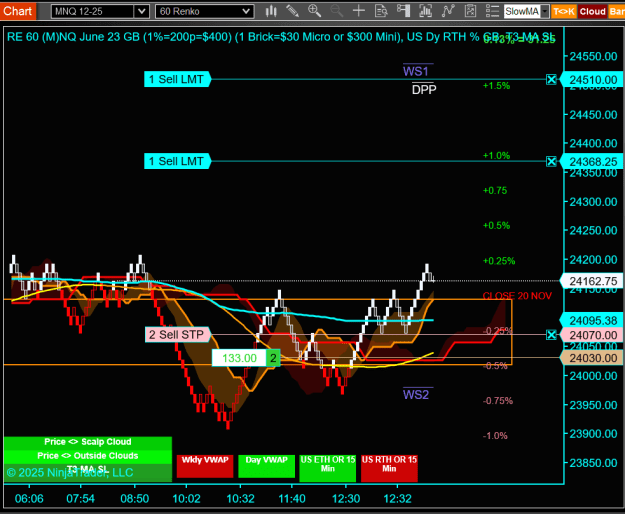Viewport: 625px width, 514px height.
Task: Click the -1.0% level label
Action: [x=495, y=436]
